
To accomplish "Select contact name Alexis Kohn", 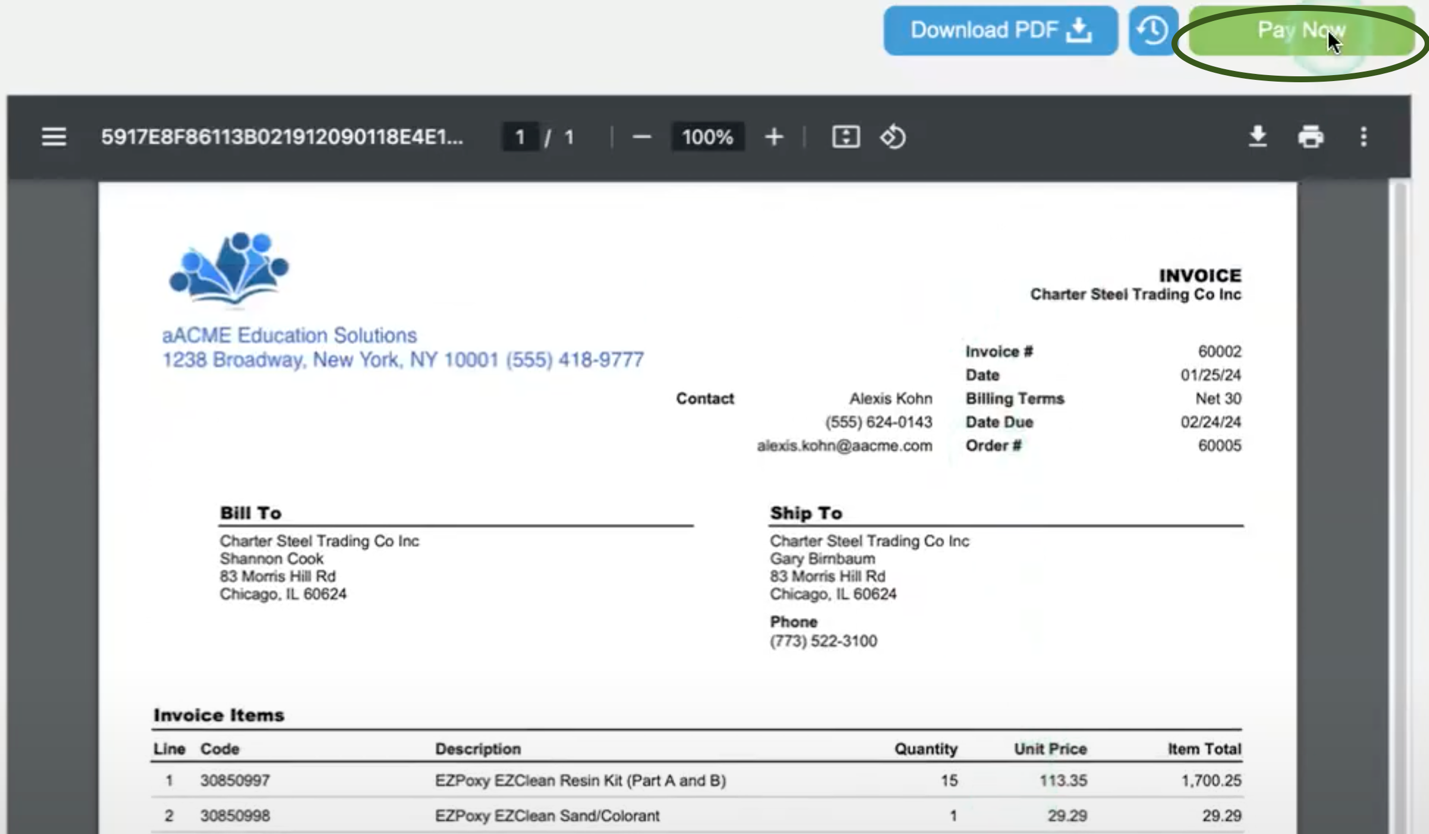I will point(890,398).
